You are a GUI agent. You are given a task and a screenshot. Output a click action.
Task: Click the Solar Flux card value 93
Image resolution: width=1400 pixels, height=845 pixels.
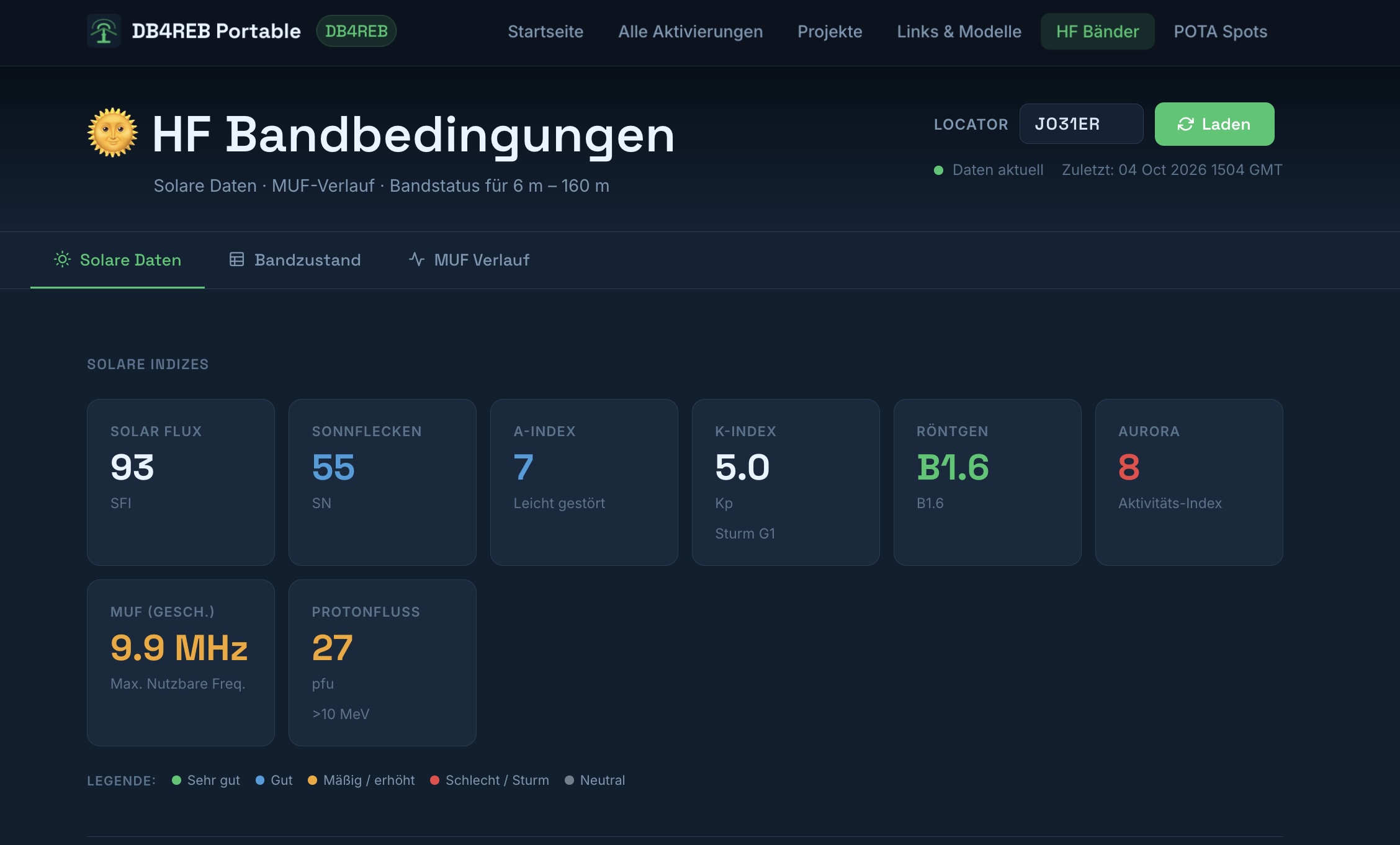pos(132,467)
